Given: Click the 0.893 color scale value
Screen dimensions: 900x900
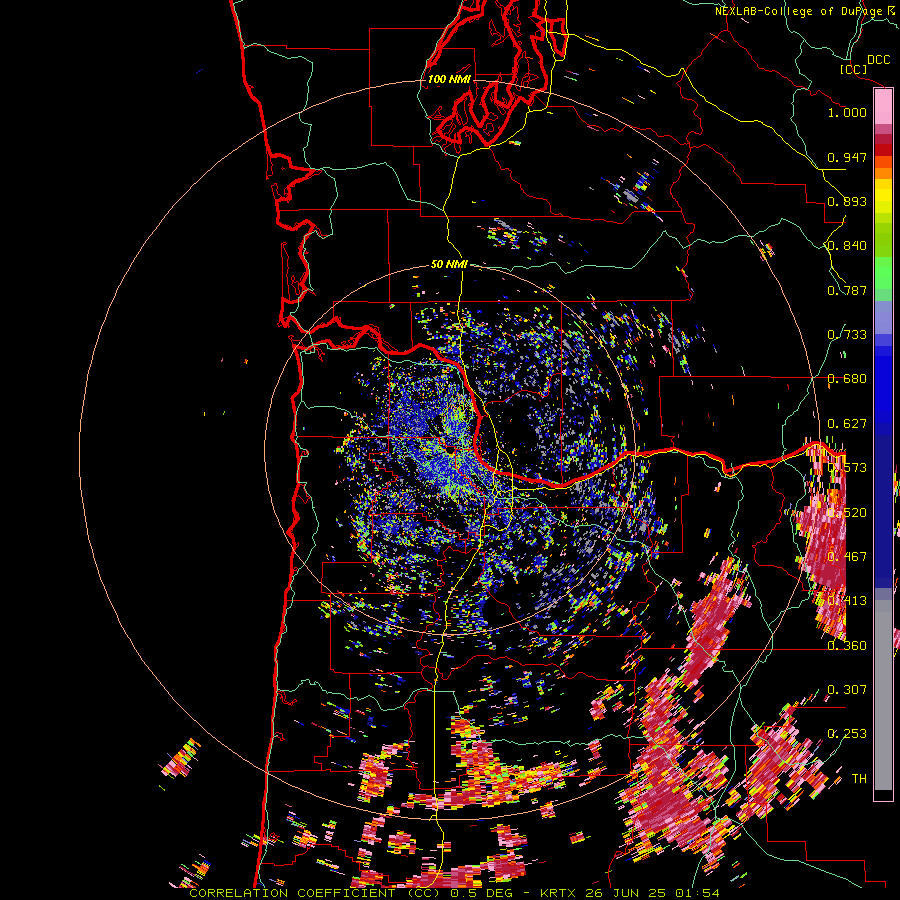Looking at the screenshot, I should (x=847, y=201).
